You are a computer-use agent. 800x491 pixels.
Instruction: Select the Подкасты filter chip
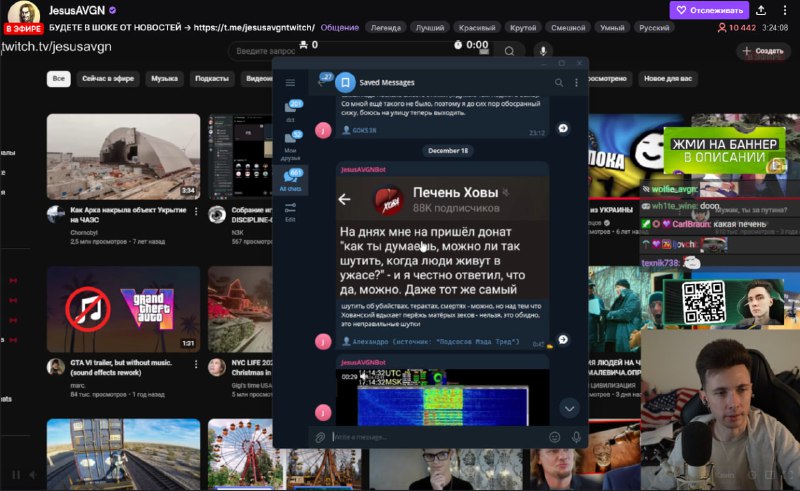[212, 79]
